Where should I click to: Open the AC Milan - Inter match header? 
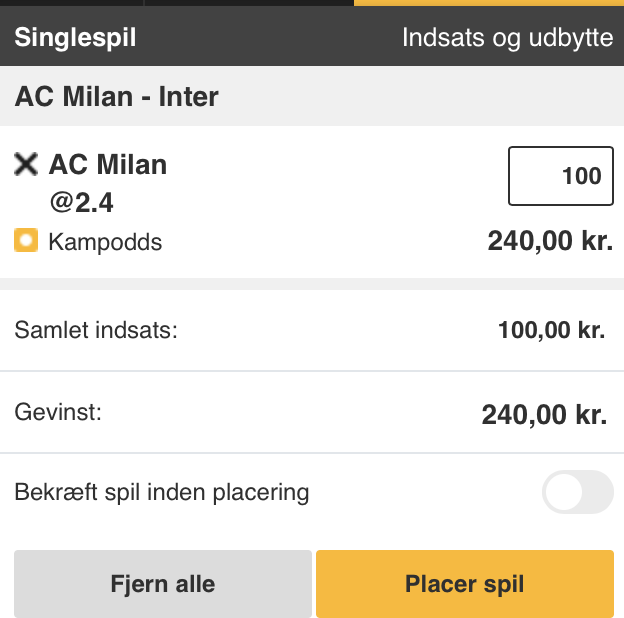312,96
